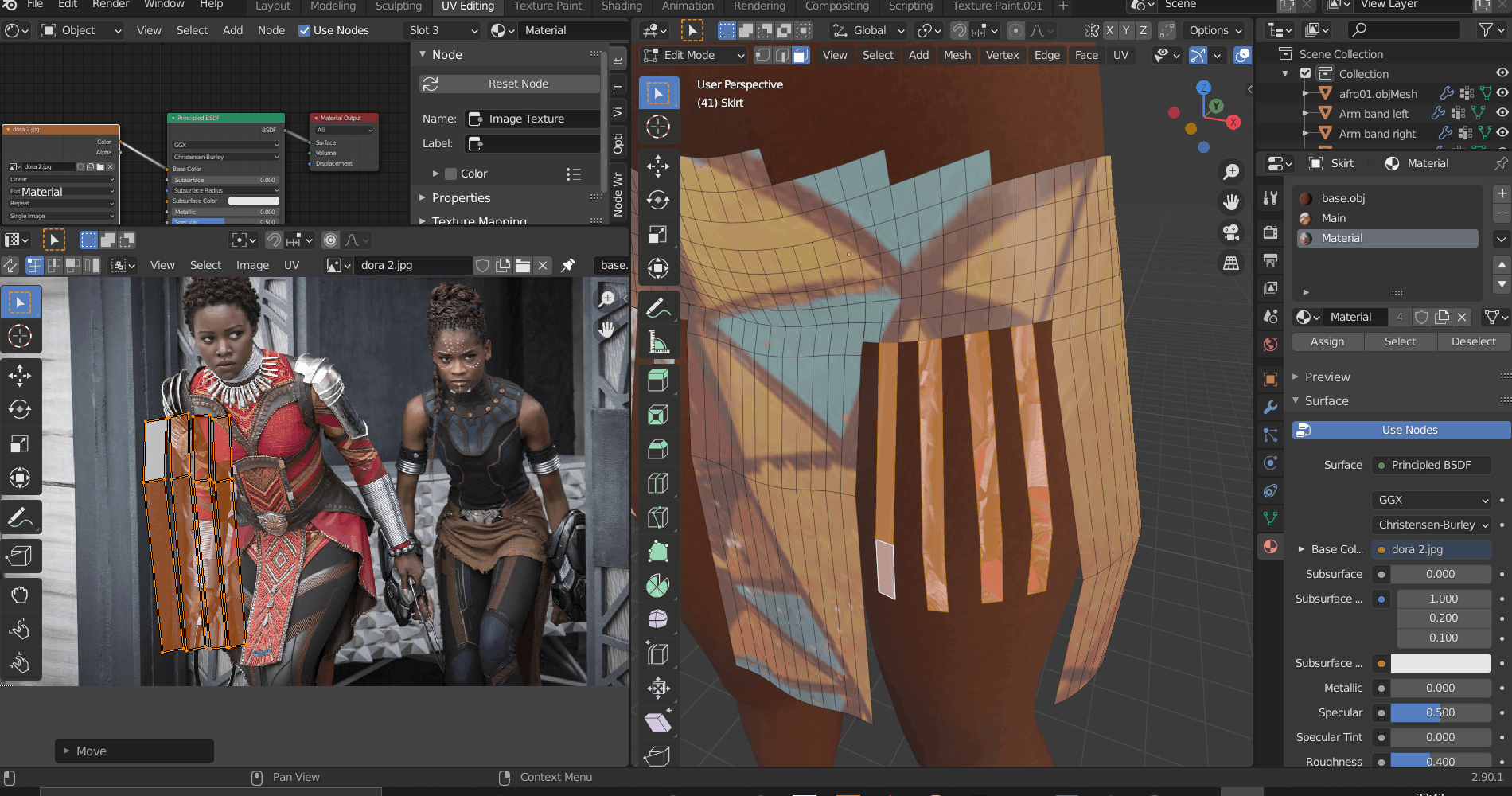Collapse the Surface panel
Viewport: 1512px width, 796px height.
click(1326, 400)
